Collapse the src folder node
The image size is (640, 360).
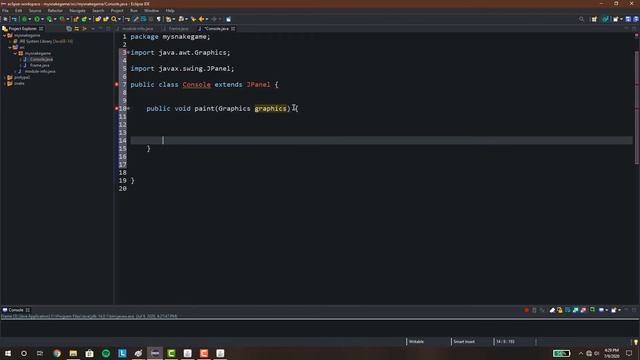(x=10, y=47)
